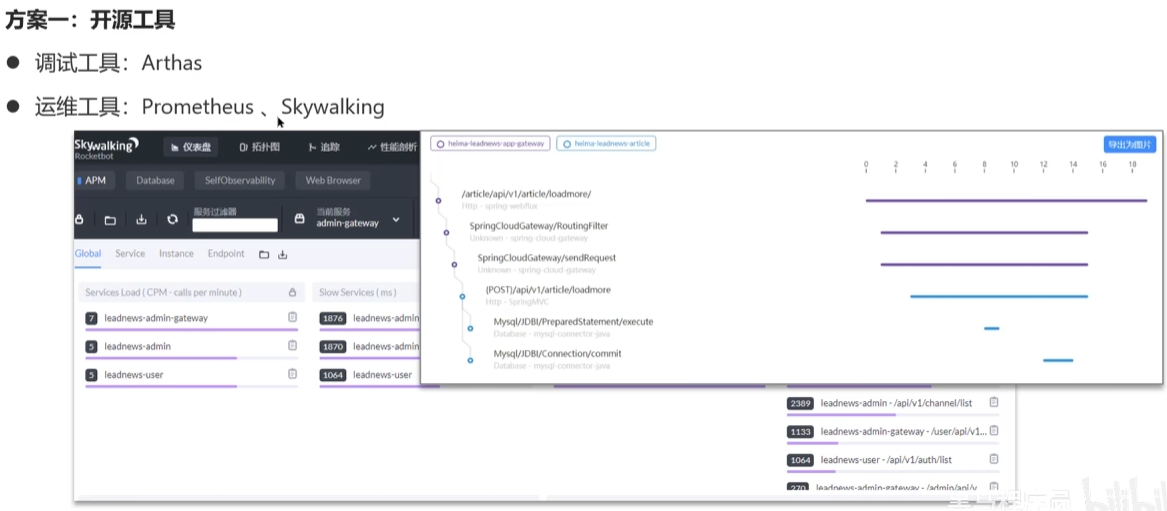Click 1876 slow service row

pyautogui.click(x=370, y=320)
